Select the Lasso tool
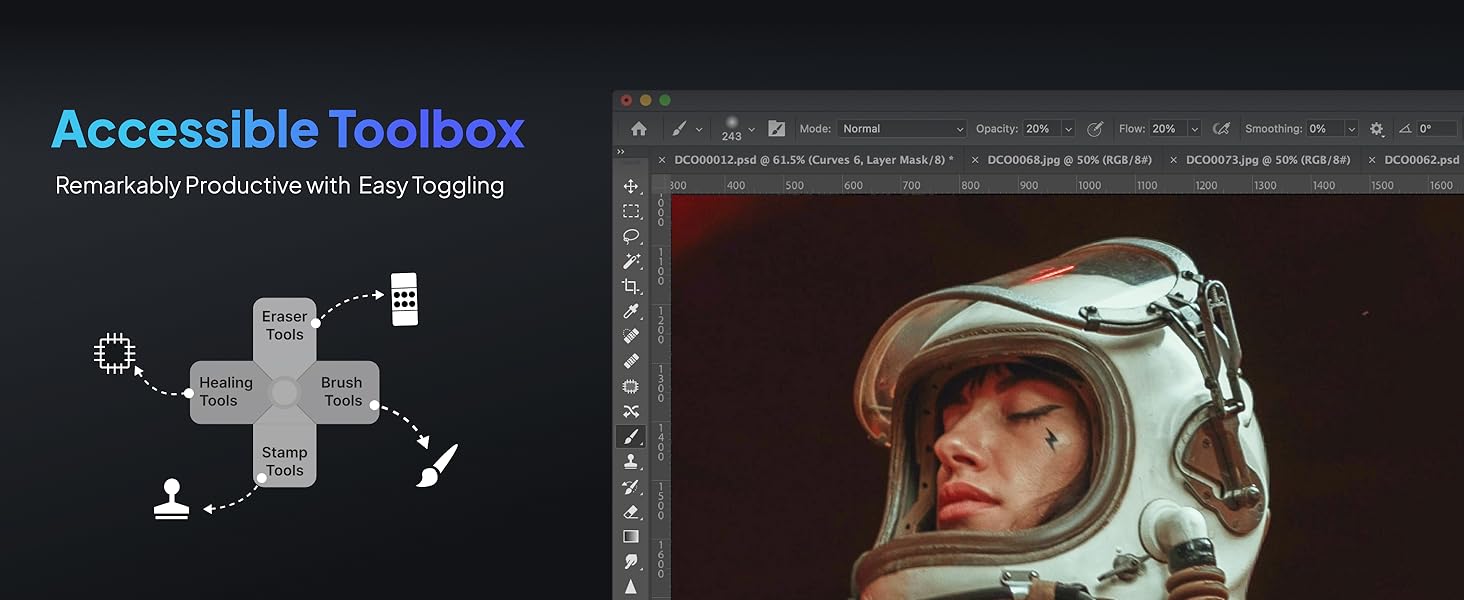This screenshot has width=1464, height=600. tap(631, 236)
